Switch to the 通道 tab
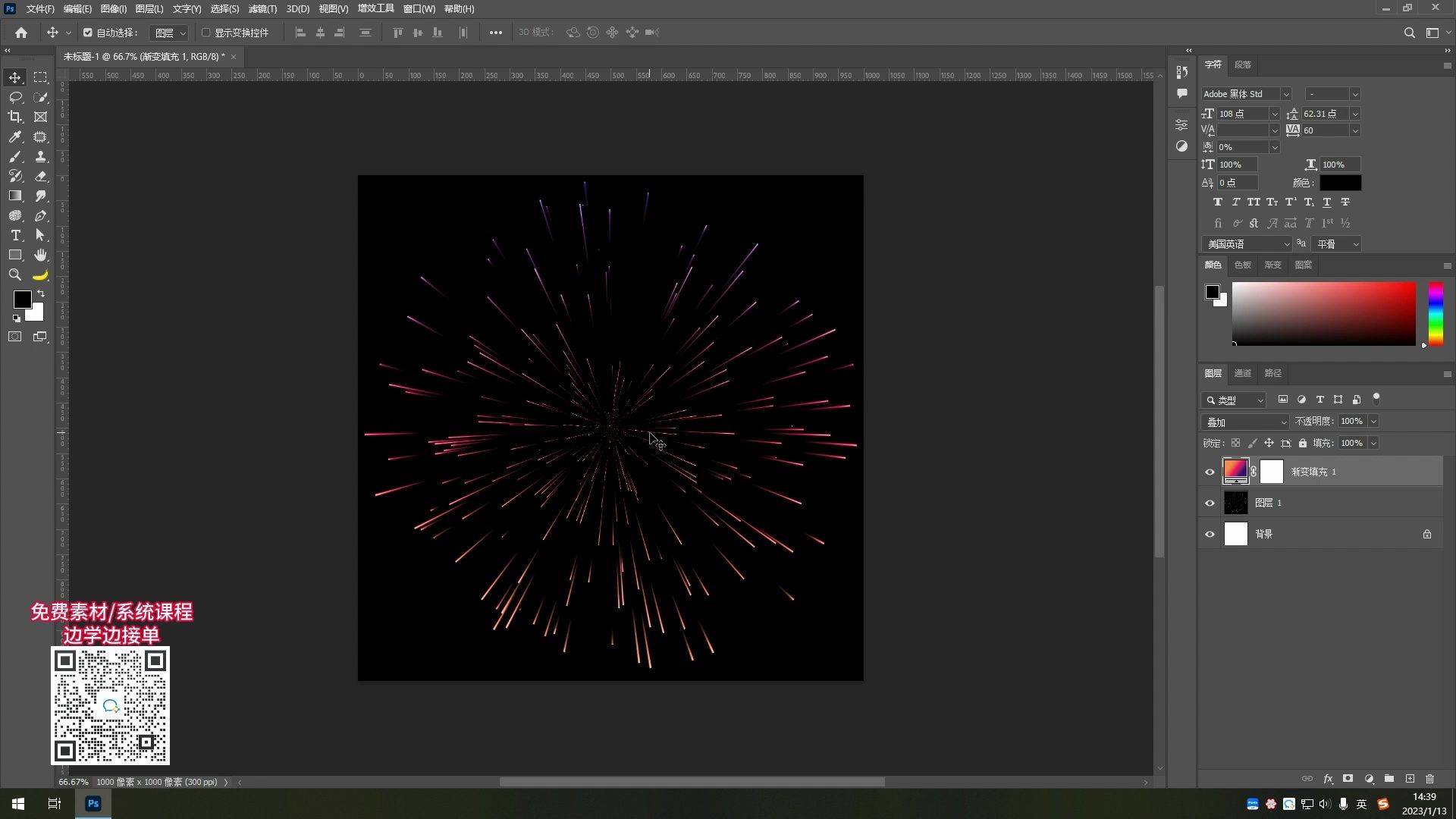The height and width of the screenshot is (819, 1456). tap(1242, 373)
